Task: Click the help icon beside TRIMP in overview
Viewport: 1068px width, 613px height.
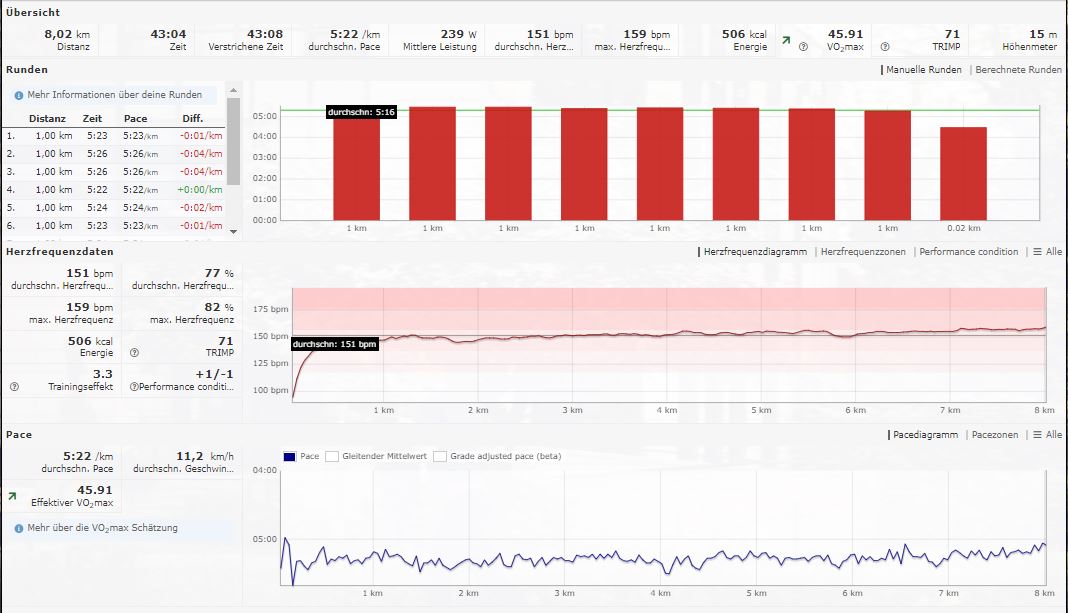Action: pyautogui.click(x=884, y=47)
